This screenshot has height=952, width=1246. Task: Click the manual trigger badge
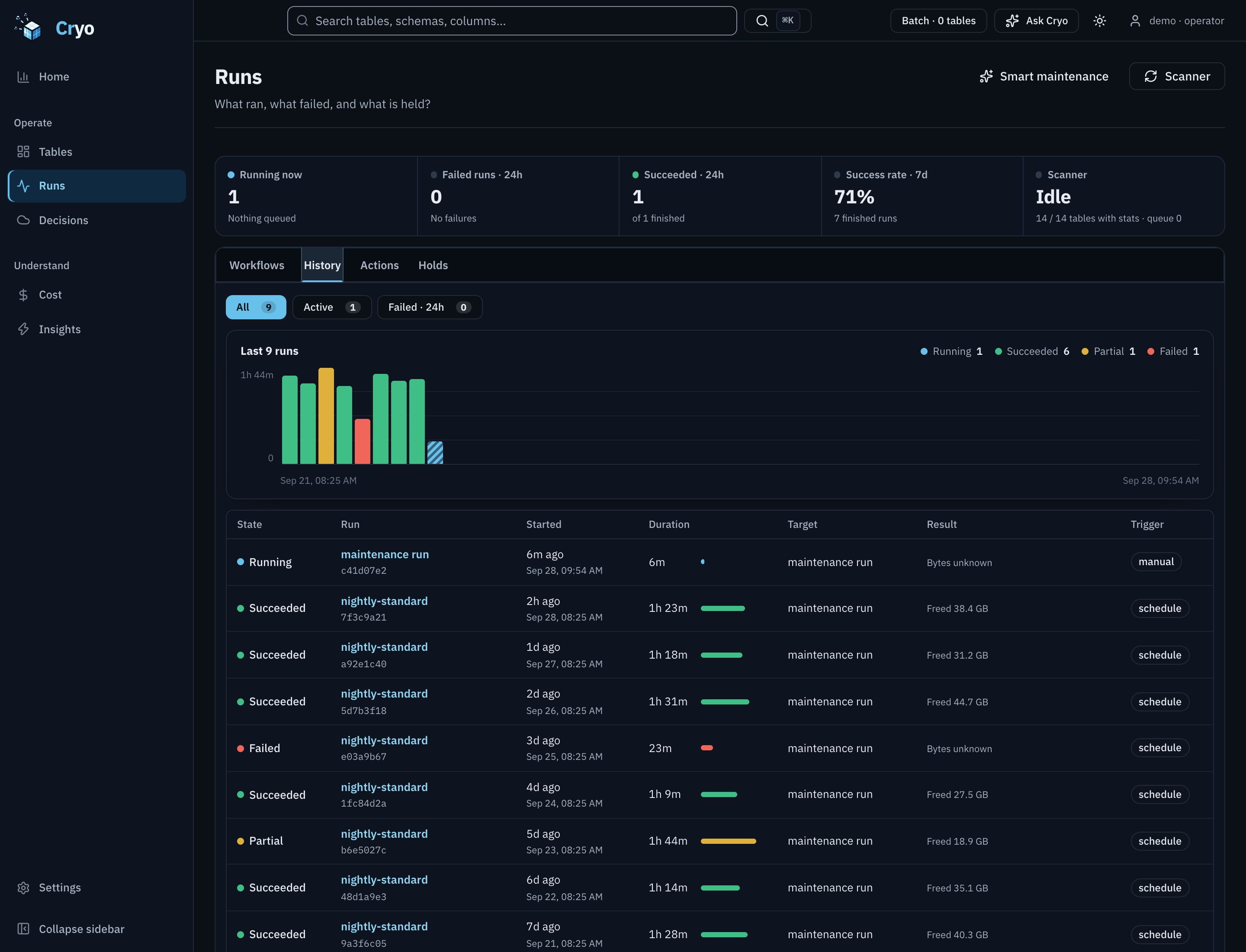1156,562
